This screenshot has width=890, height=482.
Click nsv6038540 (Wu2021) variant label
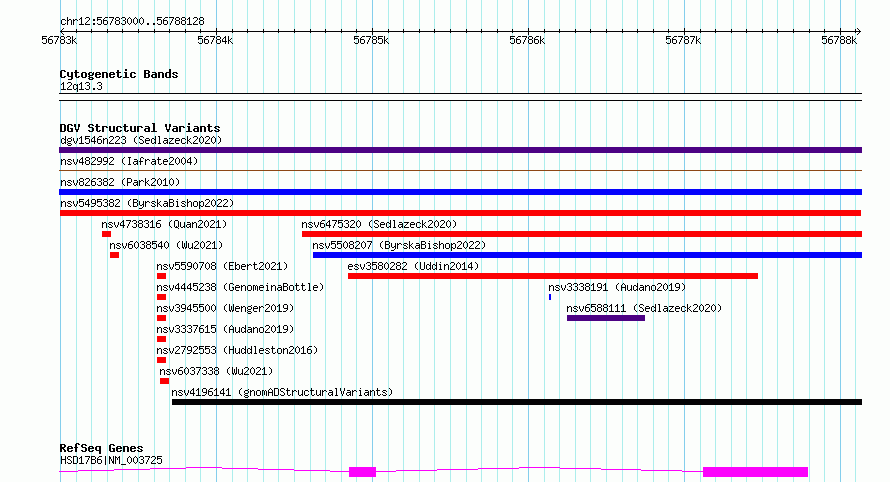(166, 245)
